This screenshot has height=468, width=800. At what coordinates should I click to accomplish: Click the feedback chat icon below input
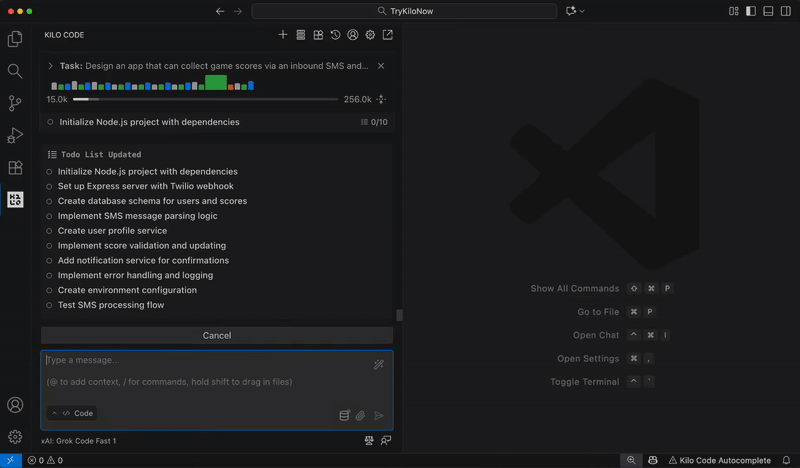[386, 440]
